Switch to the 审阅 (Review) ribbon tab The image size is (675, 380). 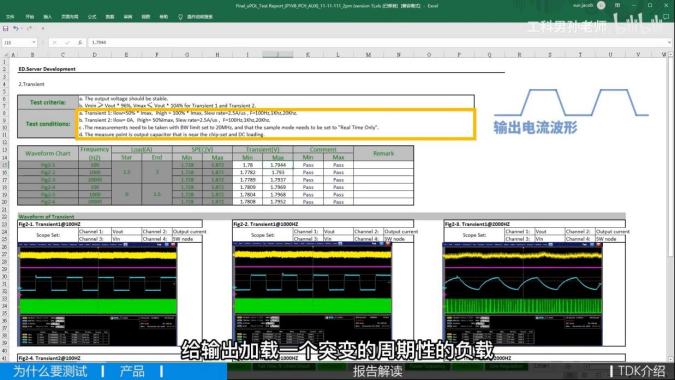click(x=128, y=17)
